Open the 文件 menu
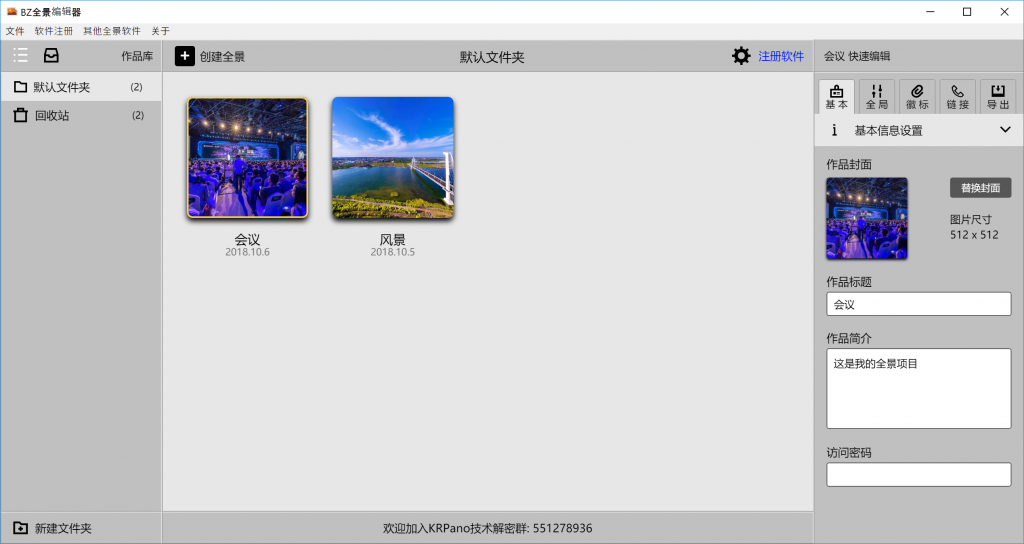The width and height of the screenshot is (1024, 544). (x=15, y=31)
